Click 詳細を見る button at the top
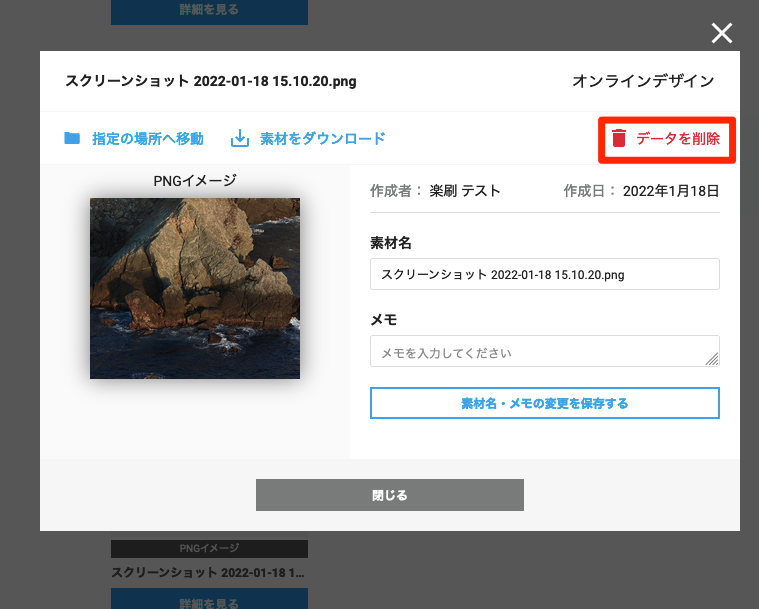 pyautogui.click(x=209, y=12)
